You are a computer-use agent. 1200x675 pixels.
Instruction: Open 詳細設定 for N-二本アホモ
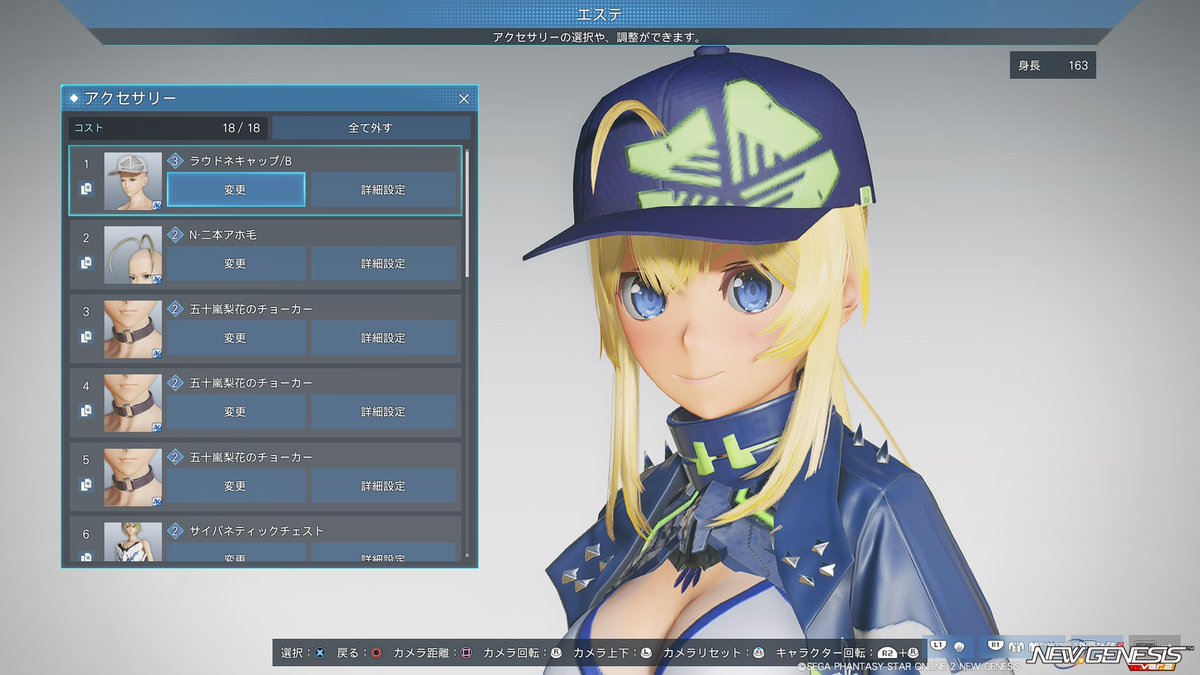pyautogui.click(x=383, y=264)
